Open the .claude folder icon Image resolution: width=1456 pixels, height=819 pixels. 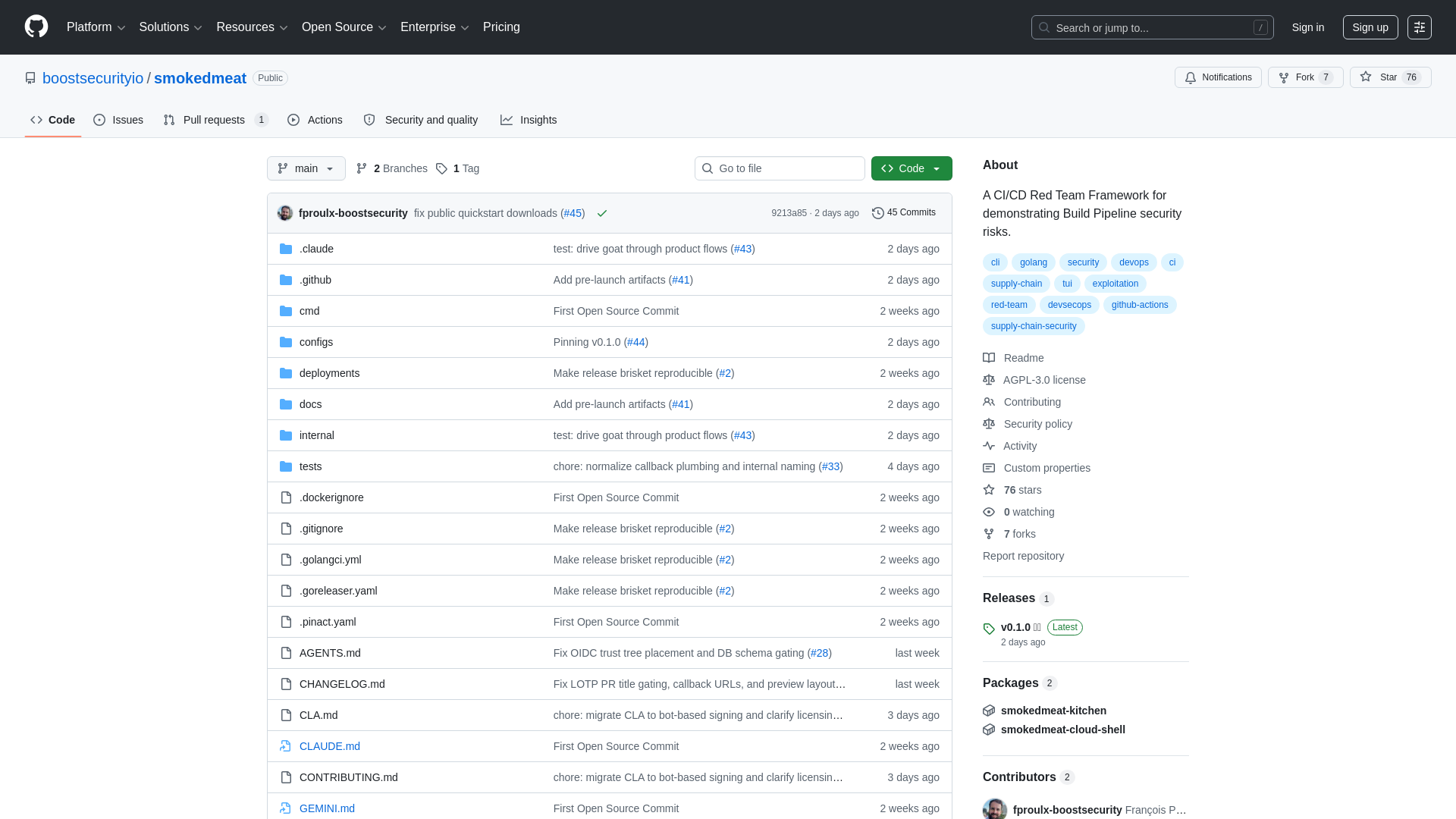coord(286,249)
